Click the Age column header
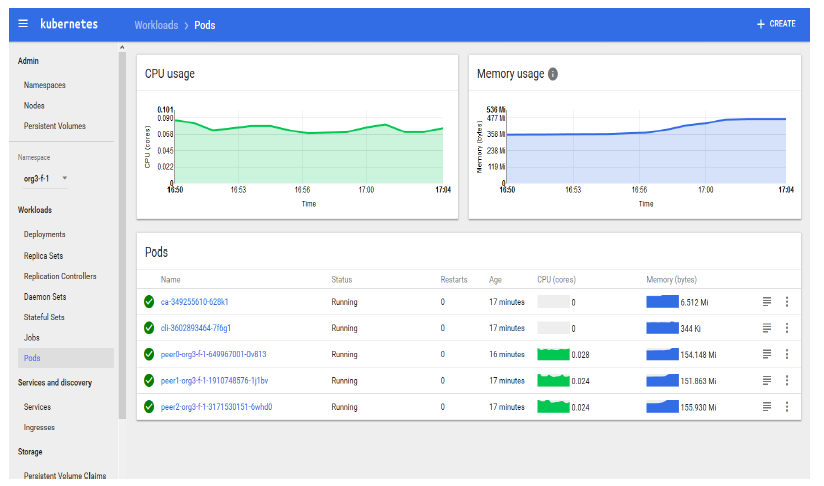The image size is (824, 486). point(495,280)
